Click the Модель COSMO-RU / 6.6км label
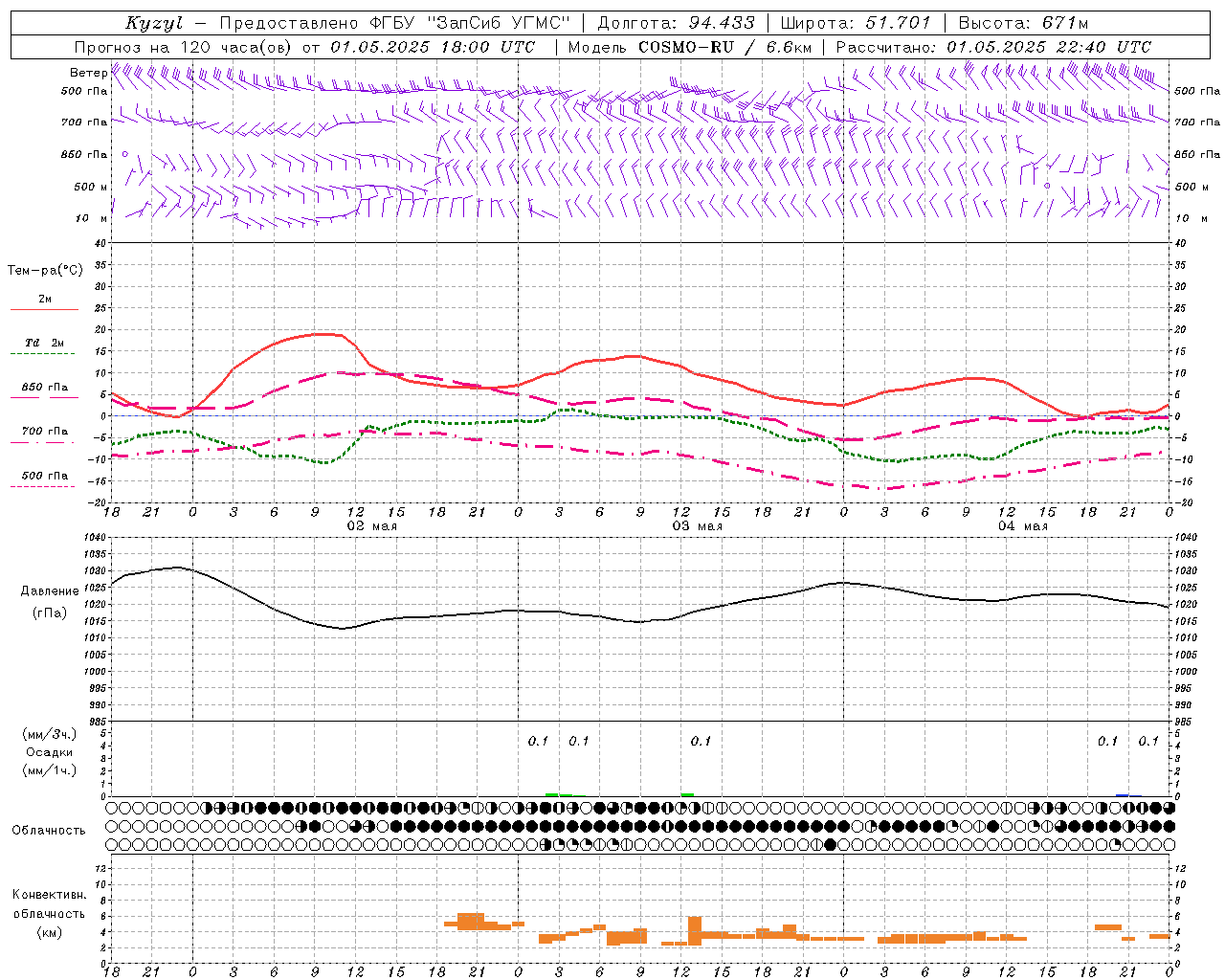The height and width of the screenshot is (980, 1225). click(690, 47)
